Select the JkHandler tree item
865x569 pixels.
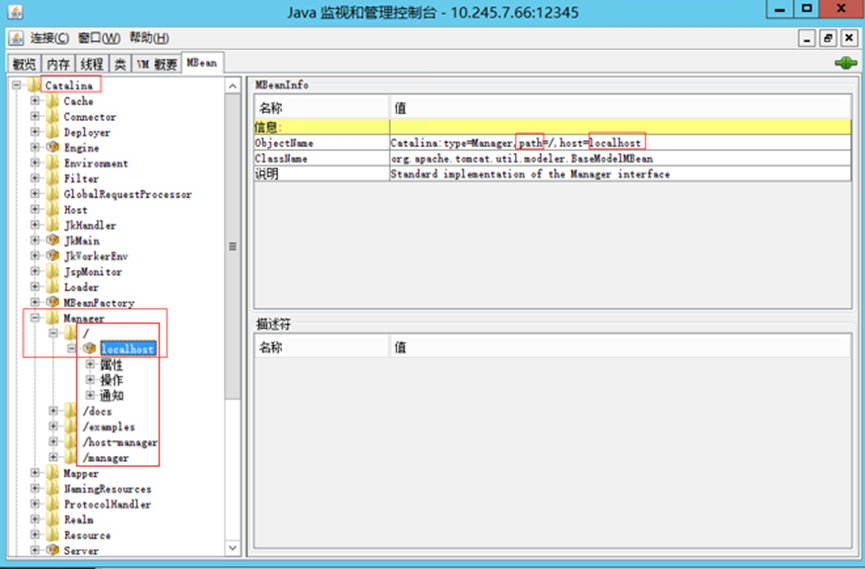click(x=90, y=225)
